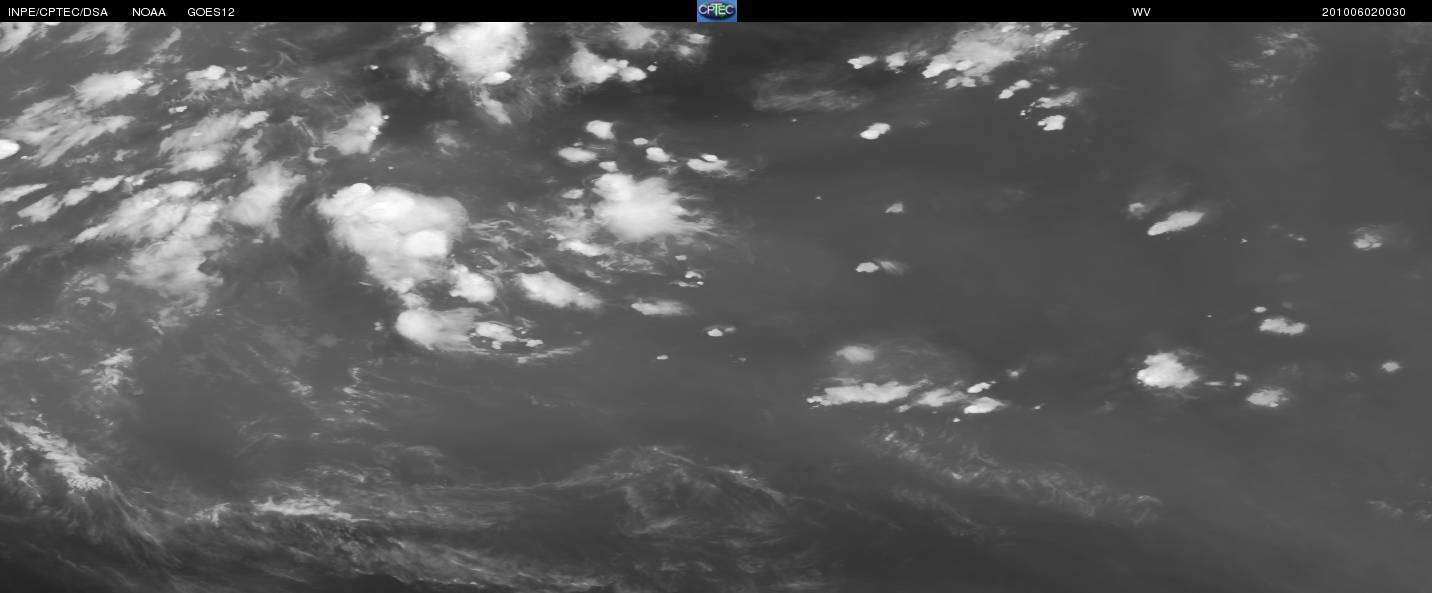Viewport: 1432px width, 593px height.
Task: Click the GOES12 satellite label
Action: [x=211, y=12]
